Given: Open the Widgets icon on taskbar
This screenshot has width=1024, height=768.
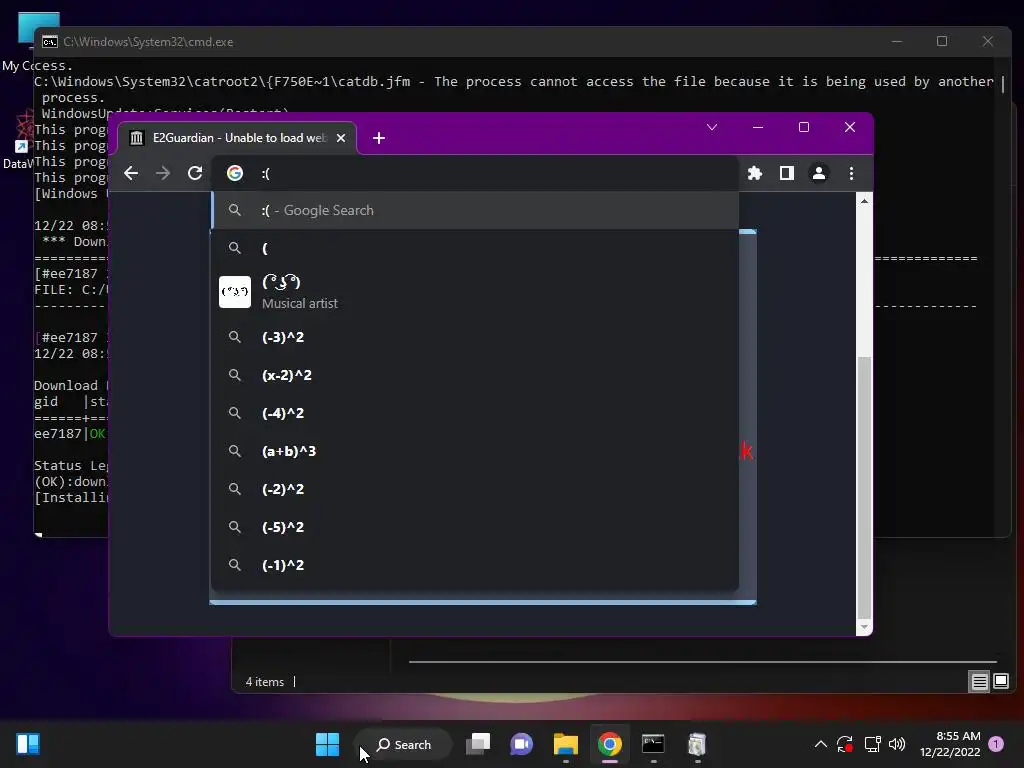Looking at the screenshot, I should click(28, 744).
